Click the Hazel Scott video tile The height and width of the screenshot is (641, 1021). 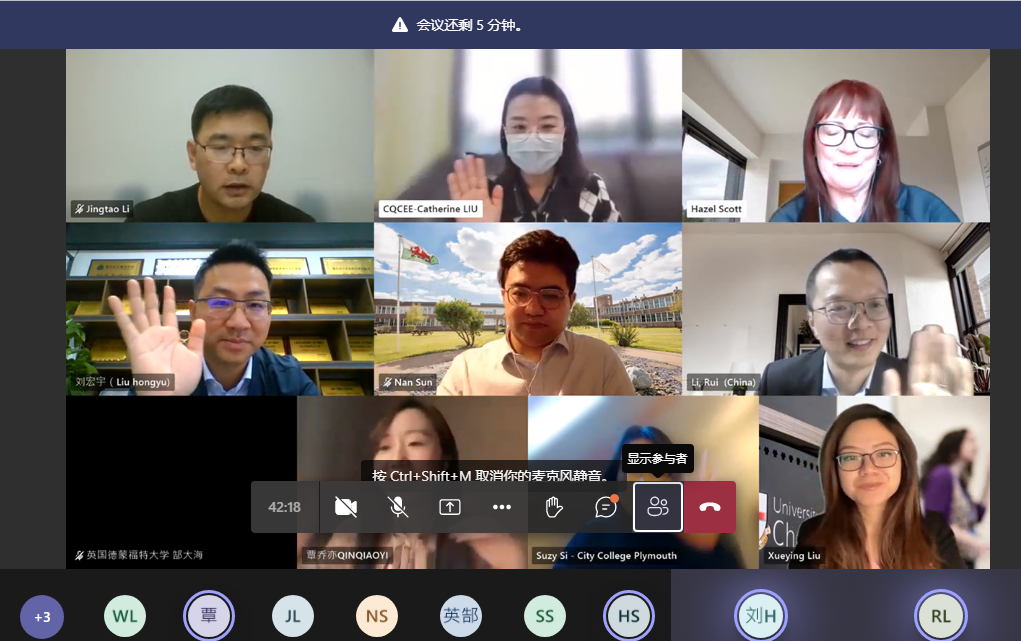coord(836,135)
